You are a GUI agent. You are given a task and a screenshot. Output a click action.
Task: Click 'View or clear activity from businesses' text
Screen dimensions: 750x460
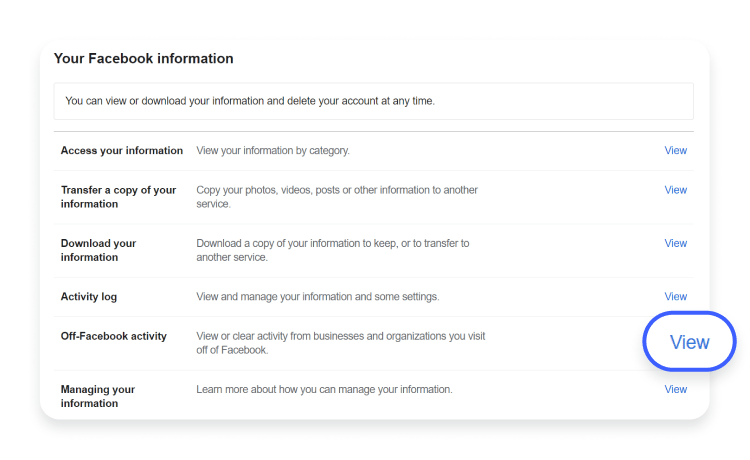tap(341, 343)
